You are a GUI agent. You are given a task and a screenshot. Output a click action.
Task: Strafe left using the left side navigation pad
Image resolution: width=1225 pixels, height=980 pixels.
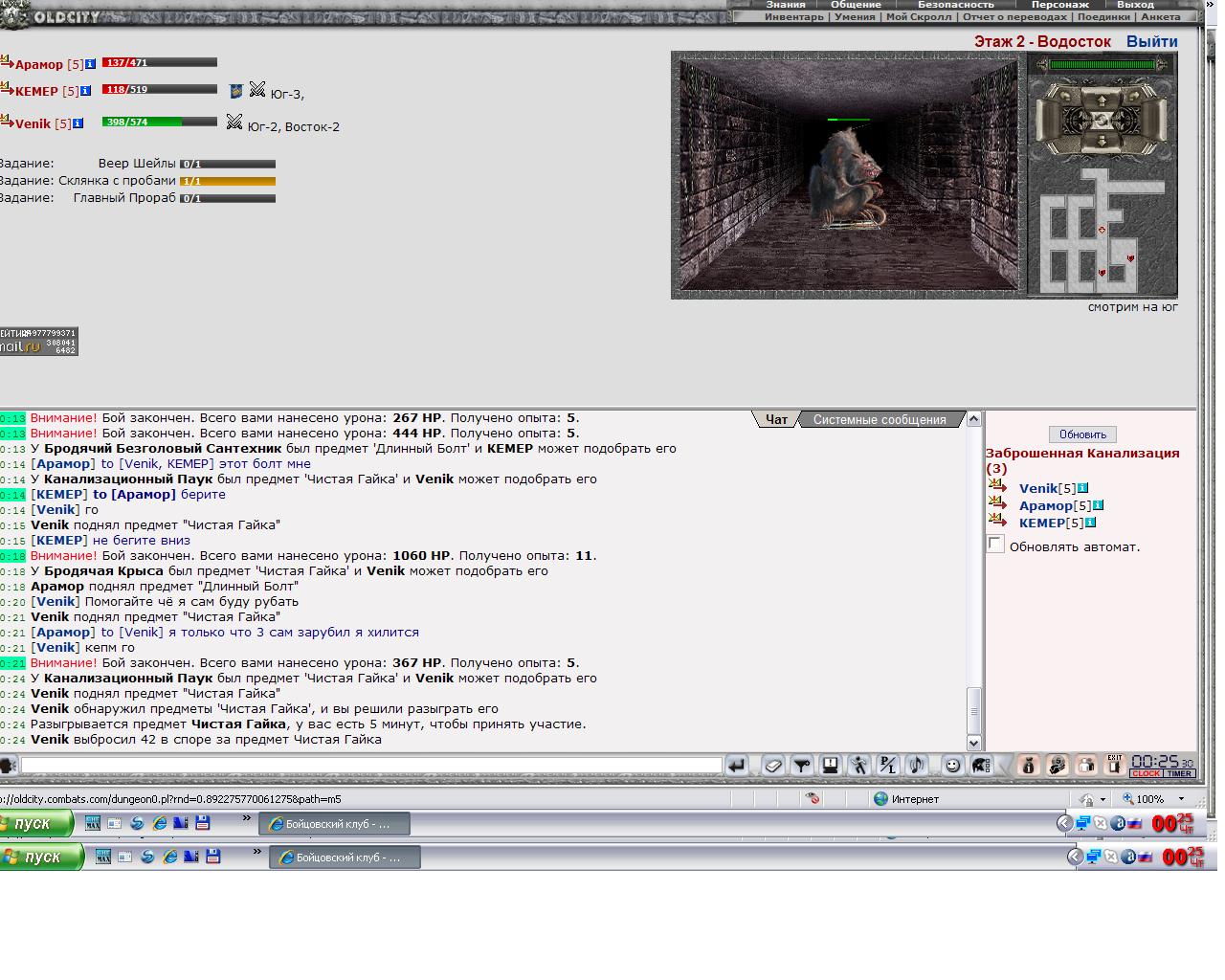click(1048, 121)
